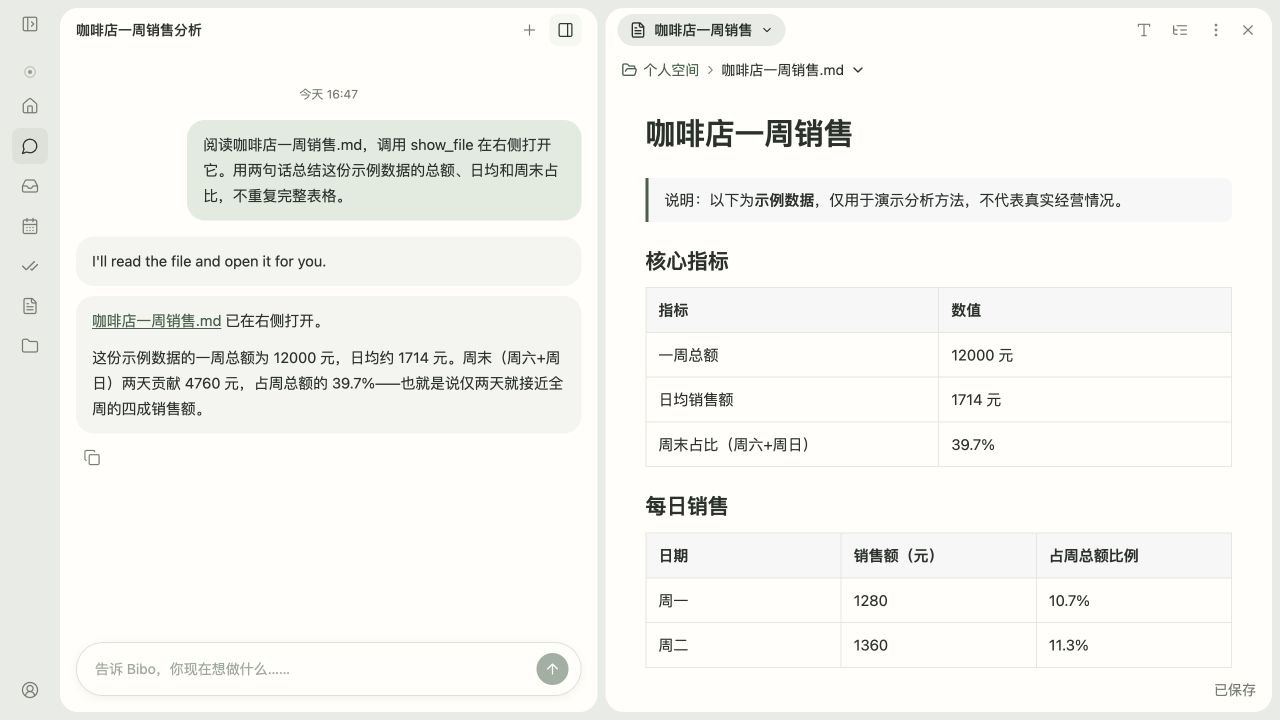
Task: Open text formatting T icon
Action: pyautogui.click(x=1144, y=30)
